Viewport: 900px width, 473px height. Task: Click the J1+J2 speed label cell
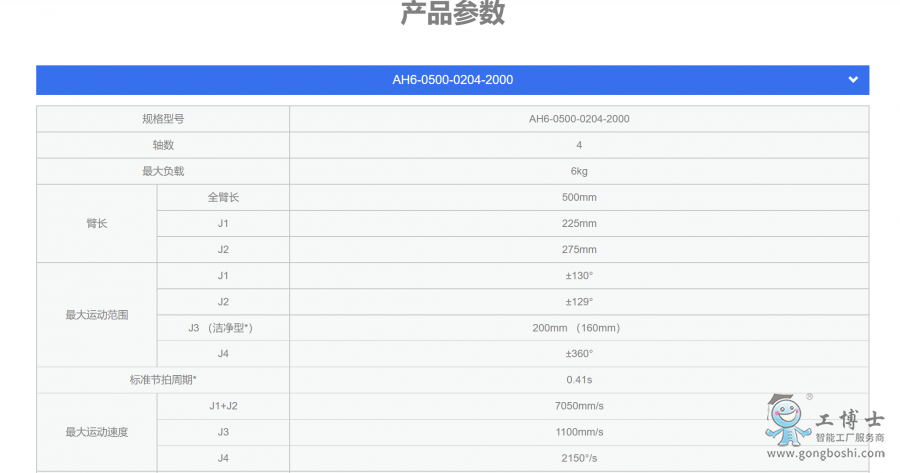pos(223,406)
